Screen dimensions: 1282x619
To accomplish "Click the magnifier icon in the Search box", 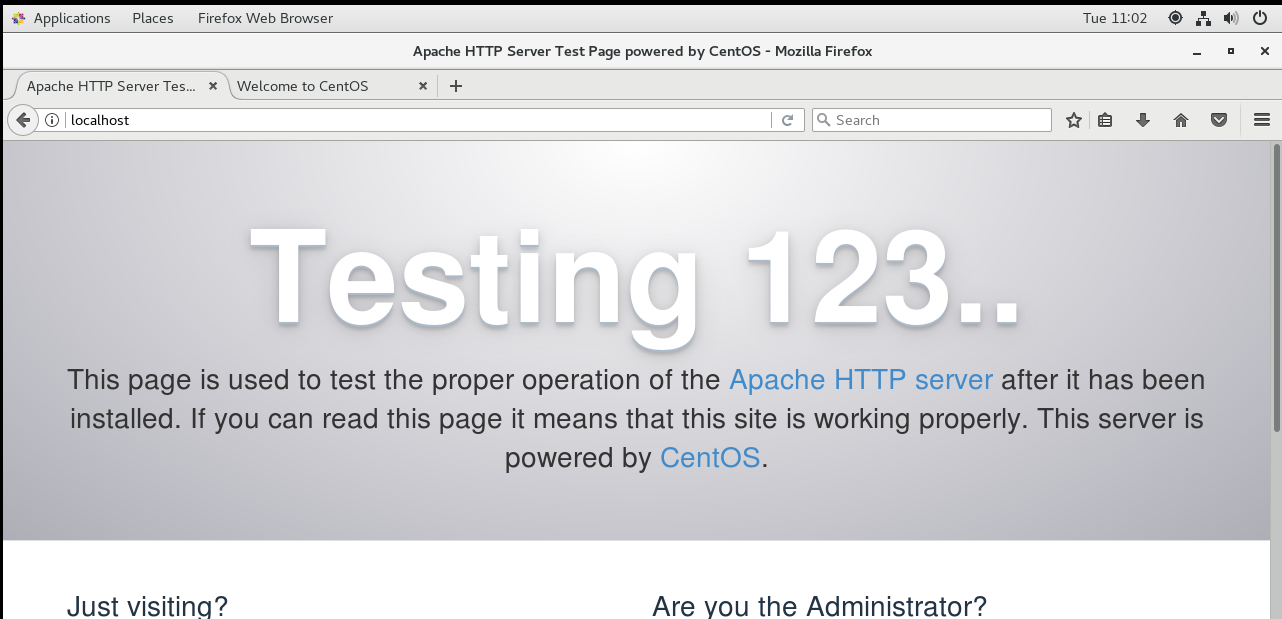I will [824, 120].
